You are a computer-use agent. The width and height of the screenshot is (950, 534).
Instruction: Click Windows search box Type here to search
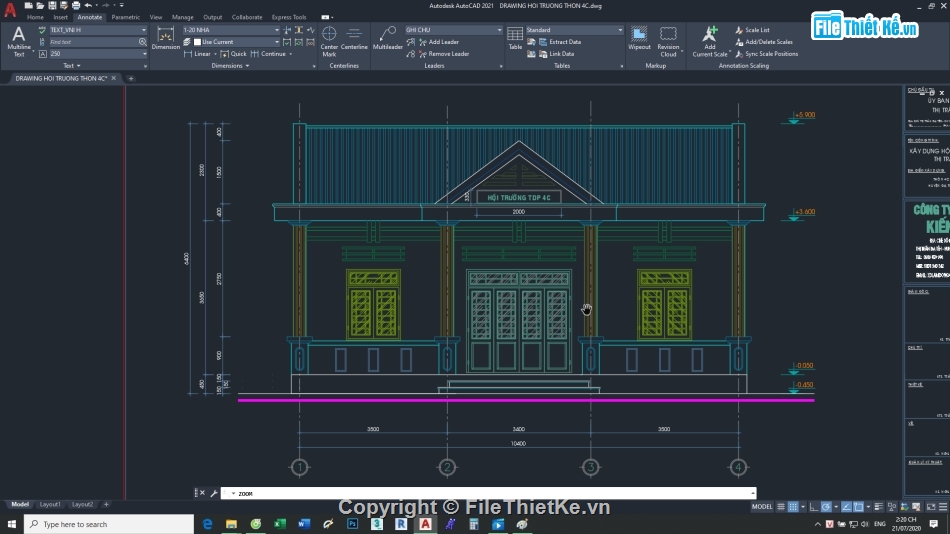coord(109,524)
